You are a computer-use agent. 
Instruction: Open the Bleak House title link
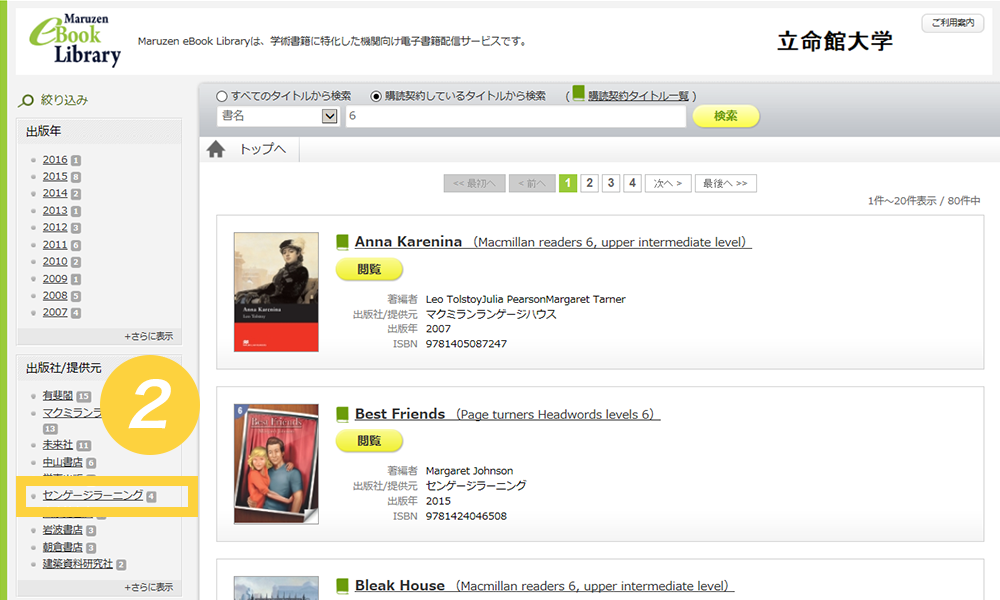544,585
